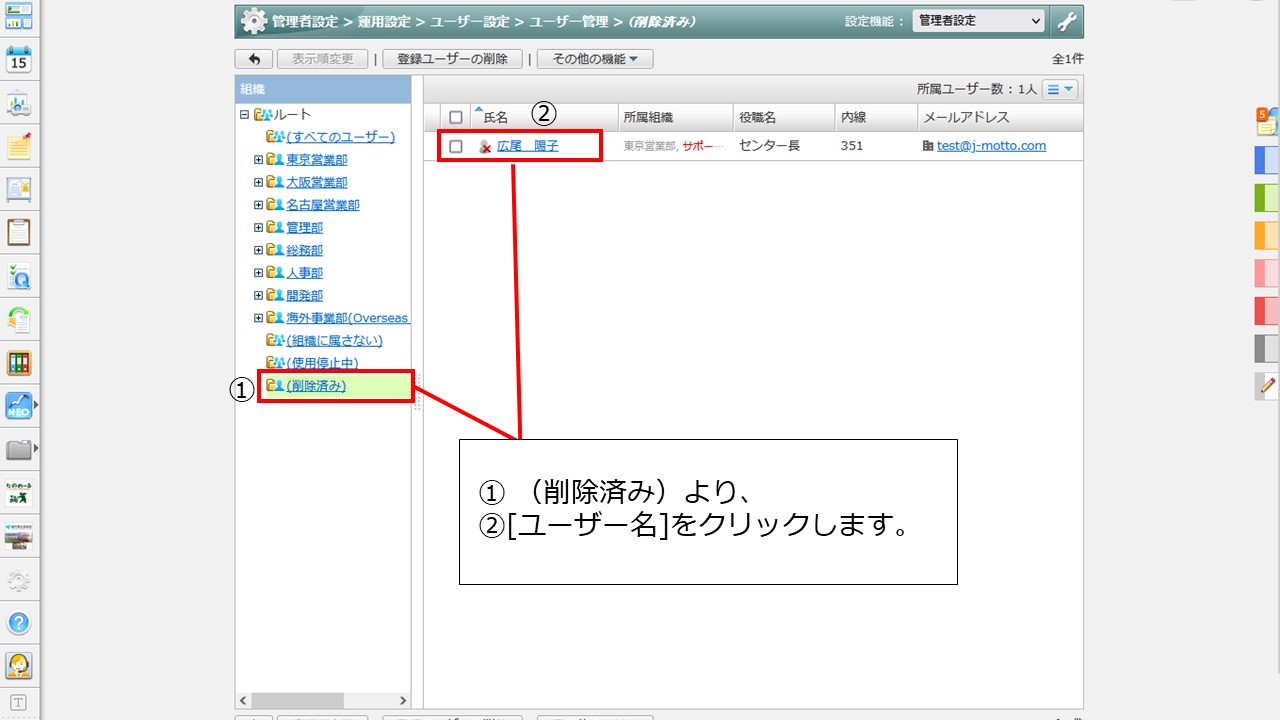
Task: Click the 登録ユーザーの削除 button
Action: (452, 59)
